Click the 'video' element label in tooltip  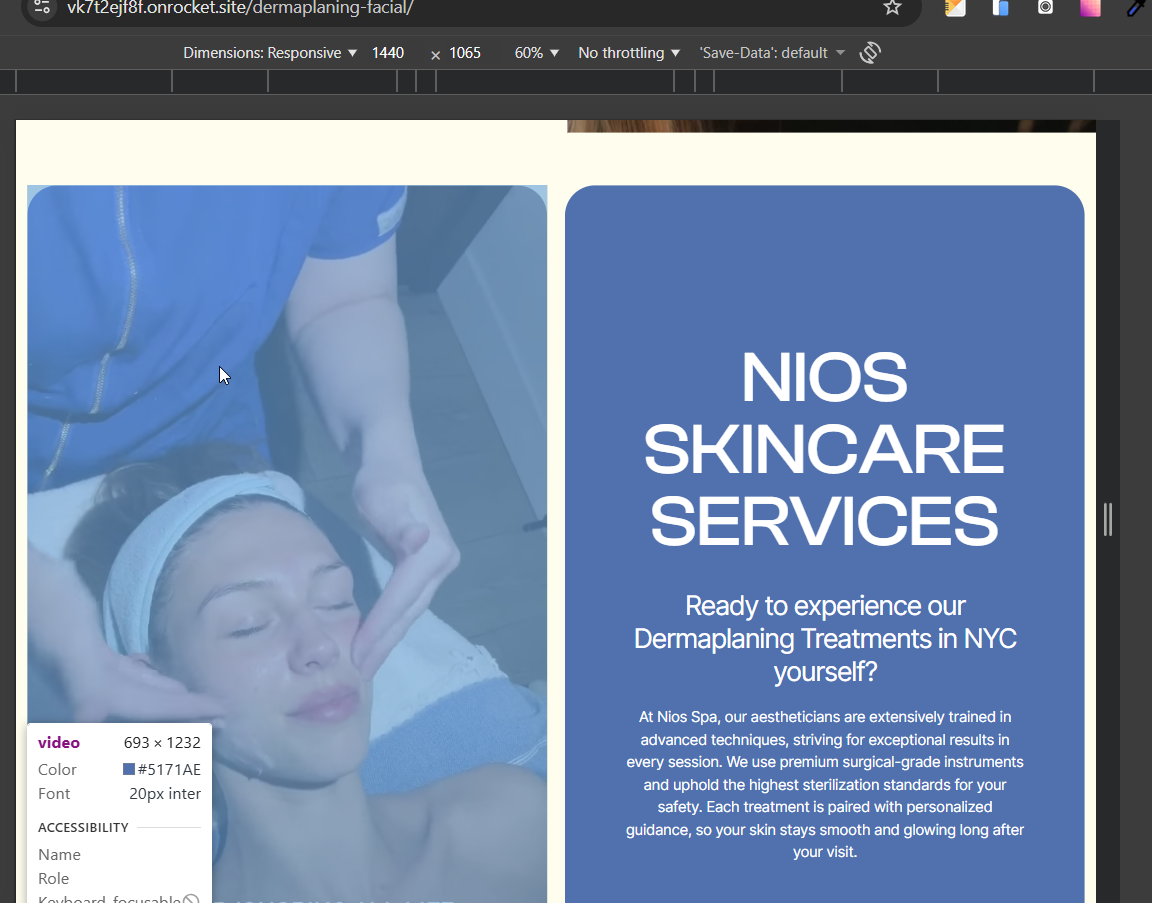(x=59, y=743)
